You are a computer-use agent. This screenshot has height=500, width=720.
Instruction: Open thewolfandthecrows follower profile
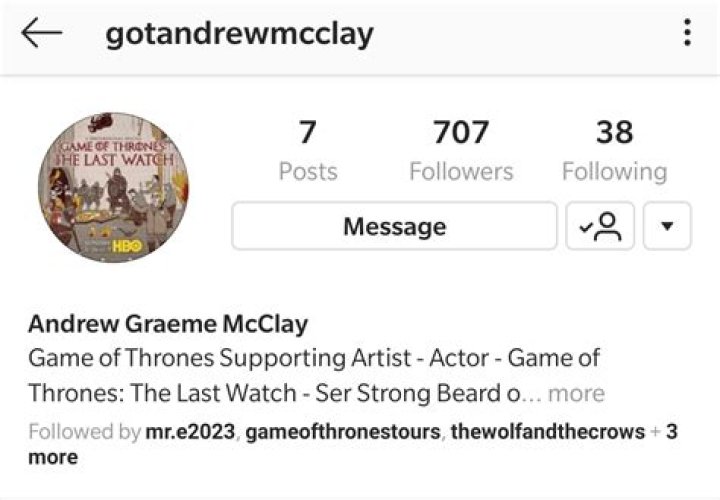pos(548,432)
